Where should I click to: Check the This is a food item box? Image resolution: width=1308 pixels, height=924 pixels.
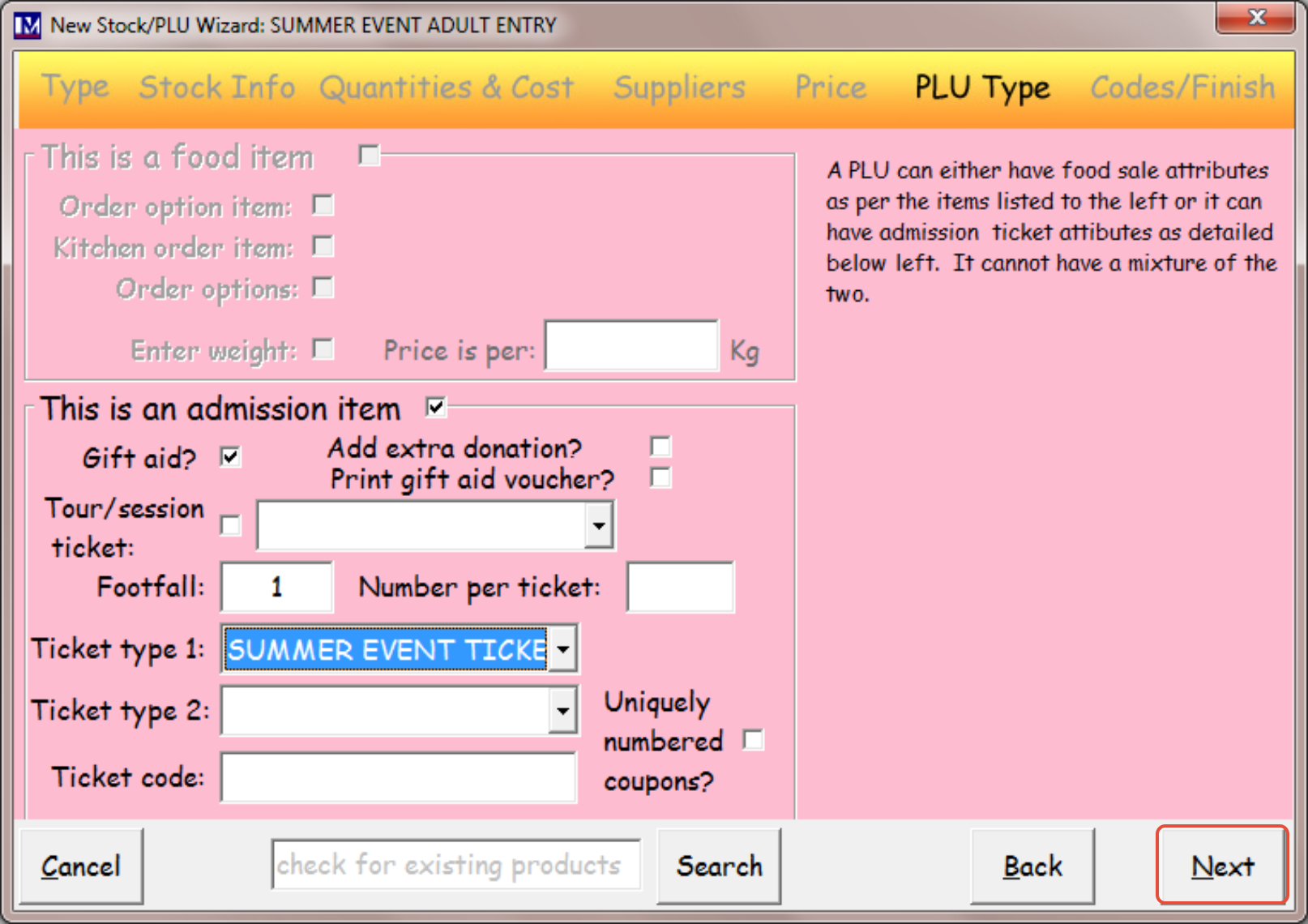(x=369, y=154)
